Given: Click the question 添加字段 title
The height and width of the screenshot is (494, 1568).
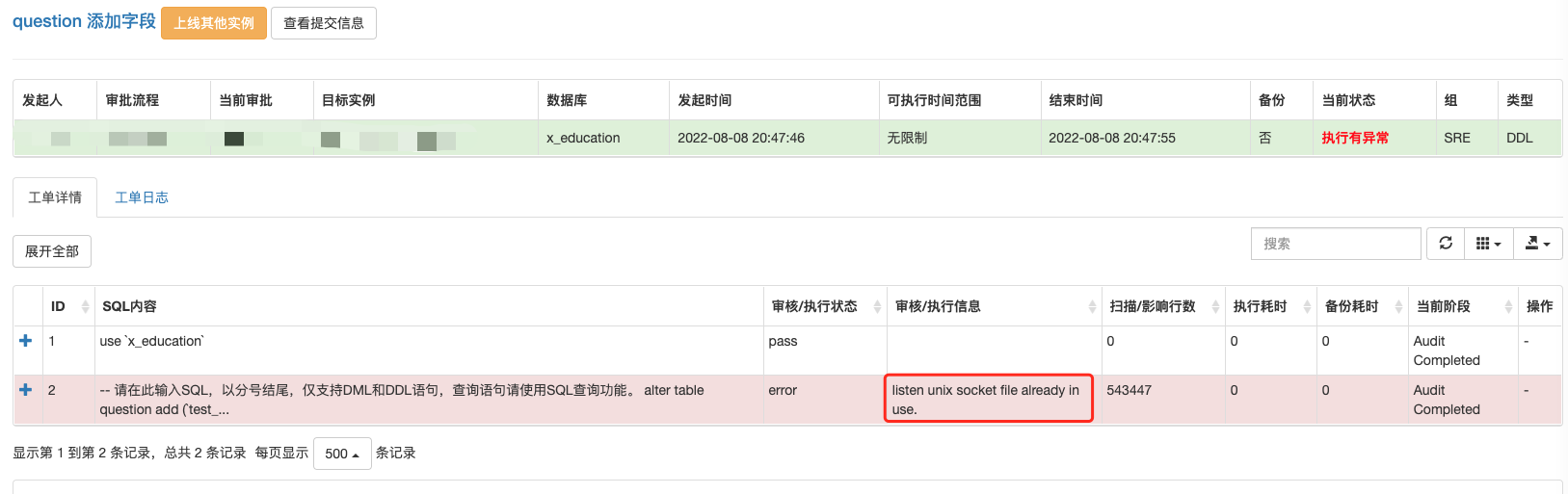Looking at the screenshot, I should pyautogui.click(x=84, y=21).
